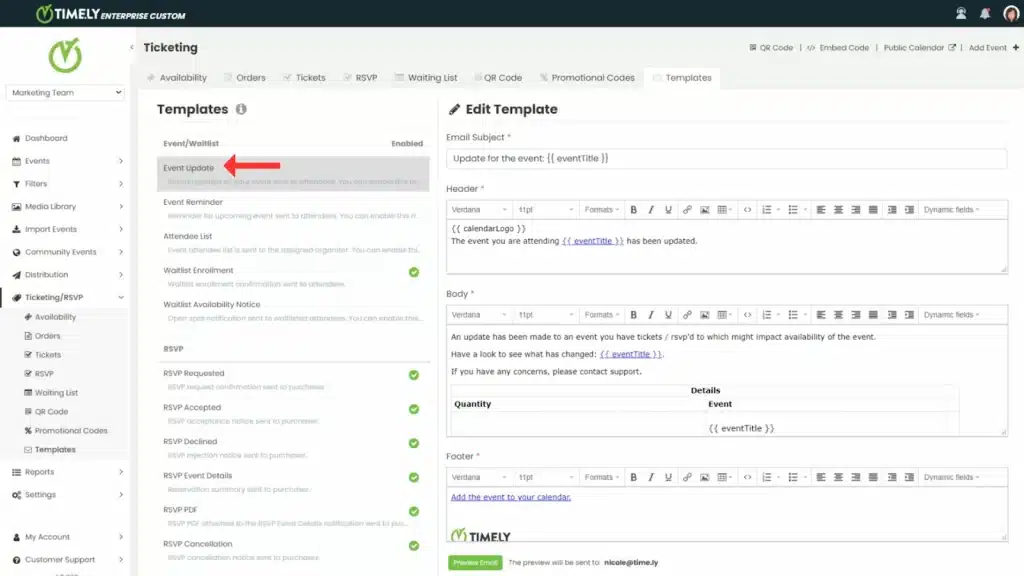Insert a link using the Header toolbar
Image resolution: width=1024 pixels, height=576 pixels.
[686, 210]
